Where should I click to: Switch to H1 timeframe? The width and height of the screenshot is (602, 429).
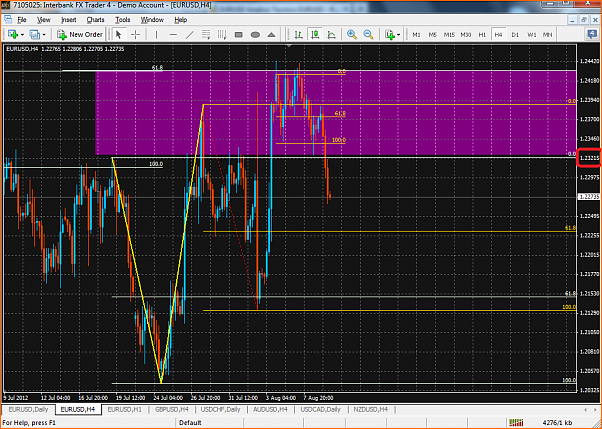pos(482,35)
